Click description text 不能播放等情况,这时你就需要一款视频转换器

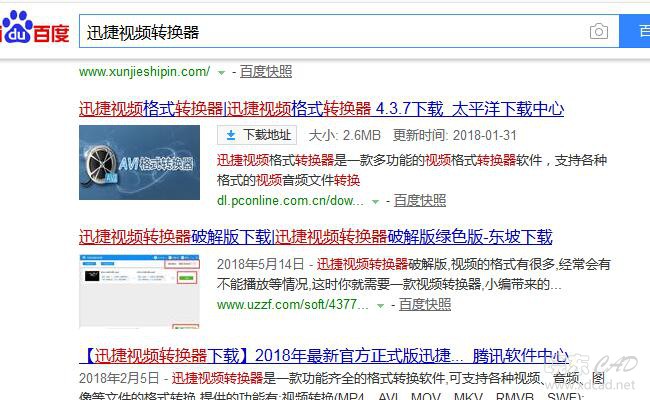[x=349, y=284]
